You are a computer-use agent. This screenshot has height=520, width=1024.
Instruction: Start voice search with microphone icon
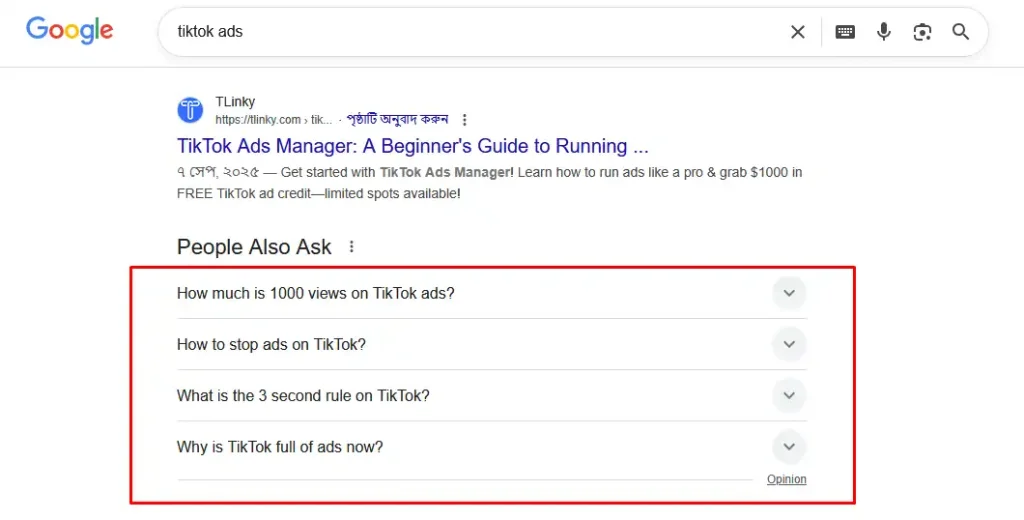click(884, 31)
